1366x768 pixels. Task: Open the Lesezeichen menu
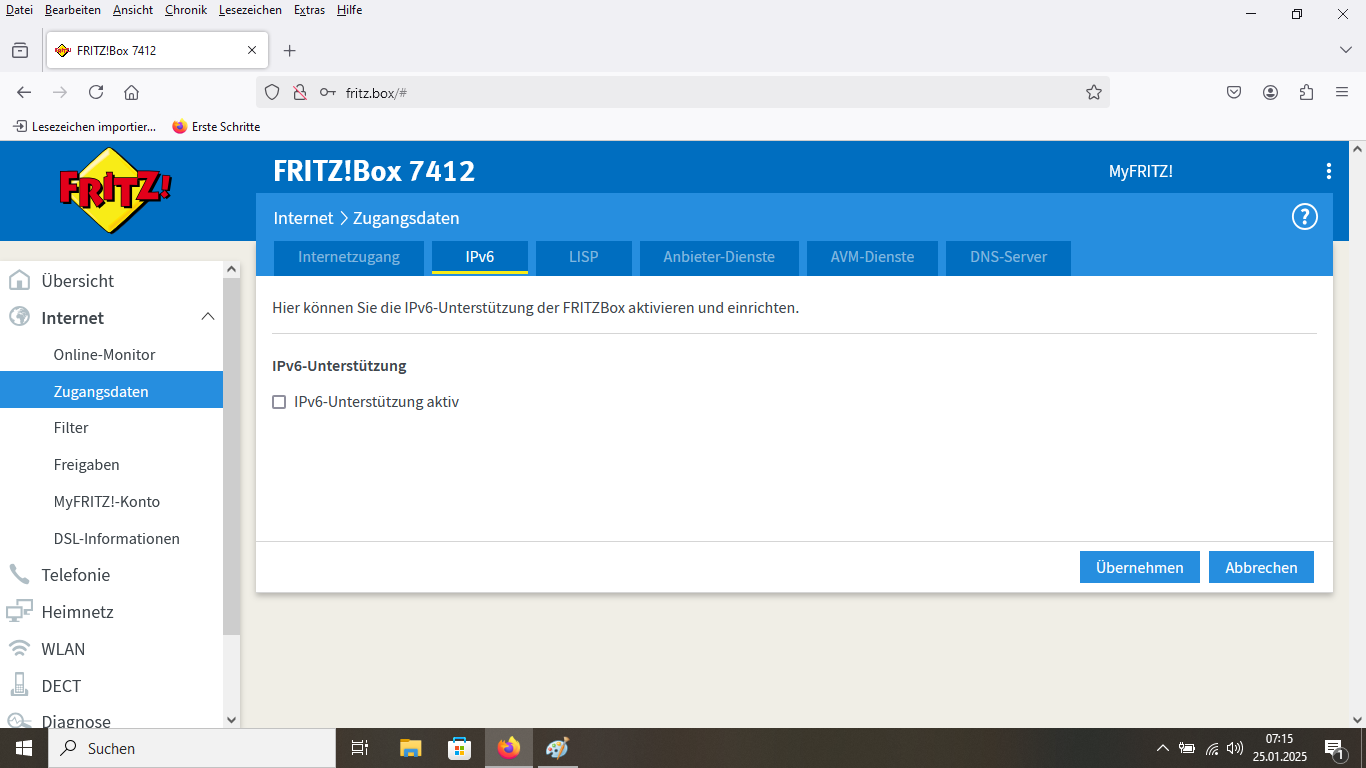coord(250,10)
